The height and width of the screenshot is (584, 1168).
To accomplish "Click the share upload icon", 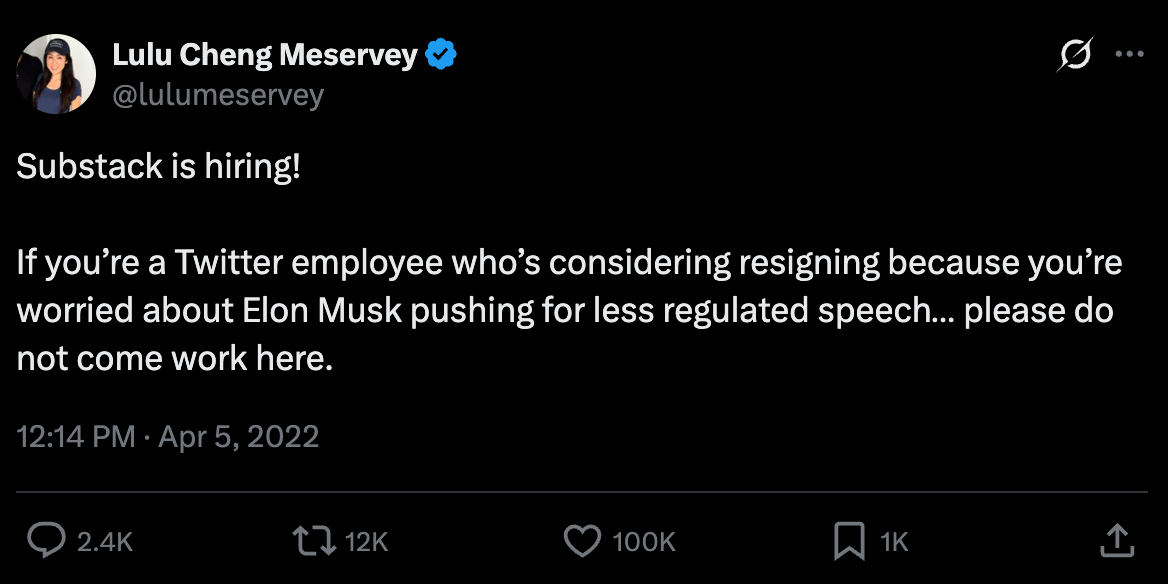I will [x=1116, y=541].
